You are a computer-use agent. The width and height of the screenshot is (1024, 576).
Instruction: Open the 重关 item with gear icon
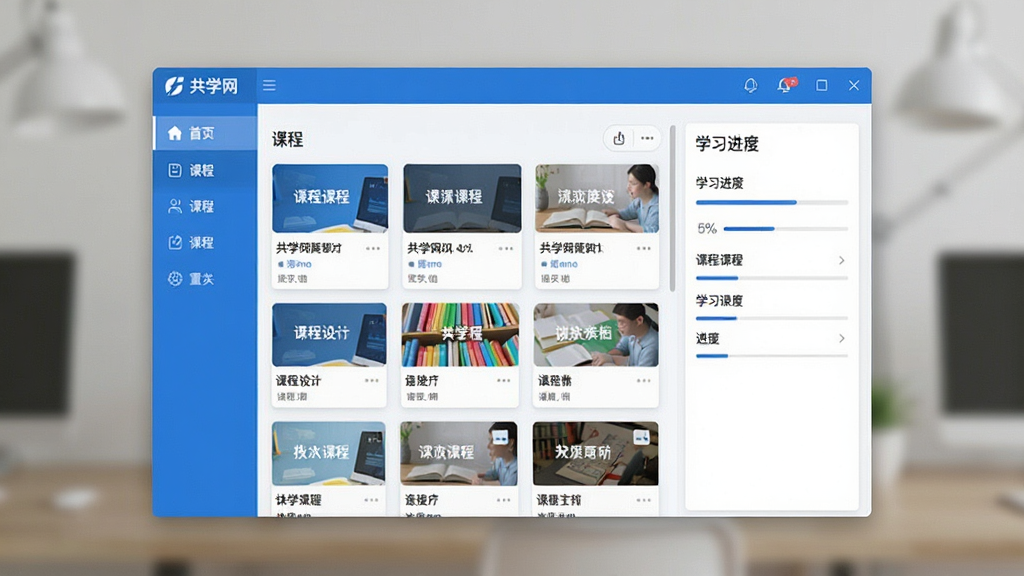click(204, 279)
